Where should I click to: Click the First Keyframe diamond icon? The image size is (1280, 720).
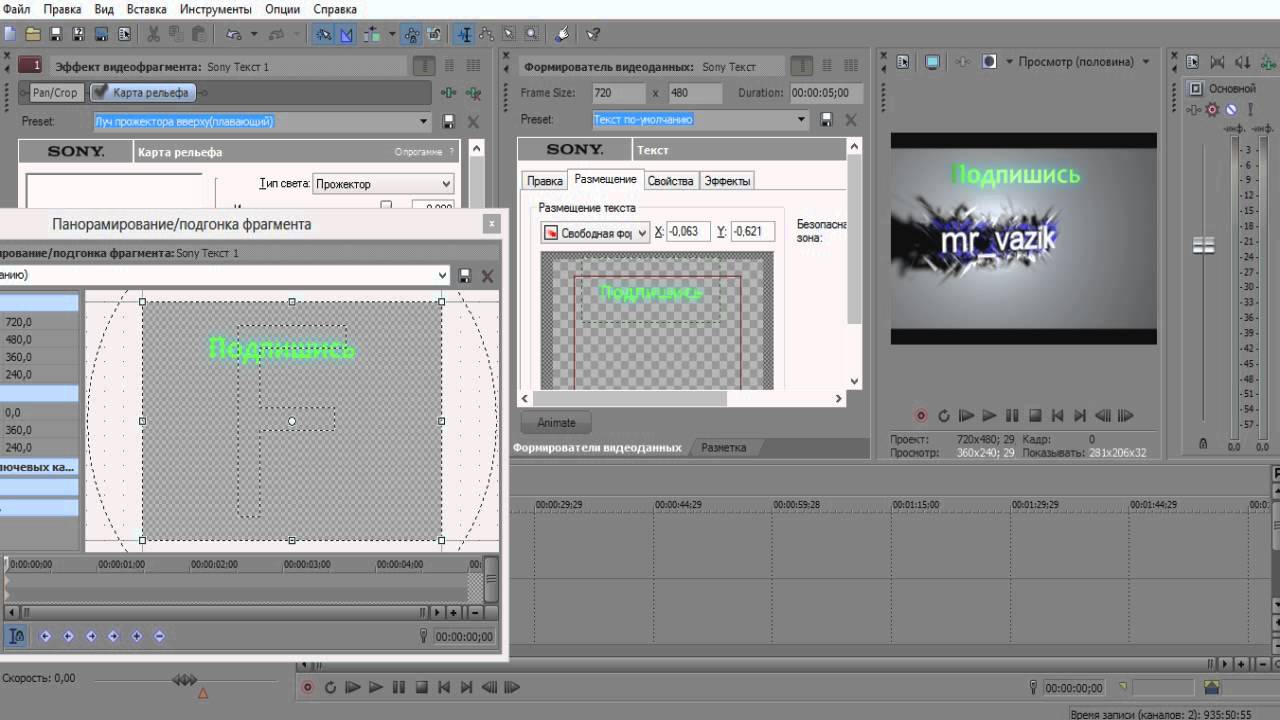point(45,636)
